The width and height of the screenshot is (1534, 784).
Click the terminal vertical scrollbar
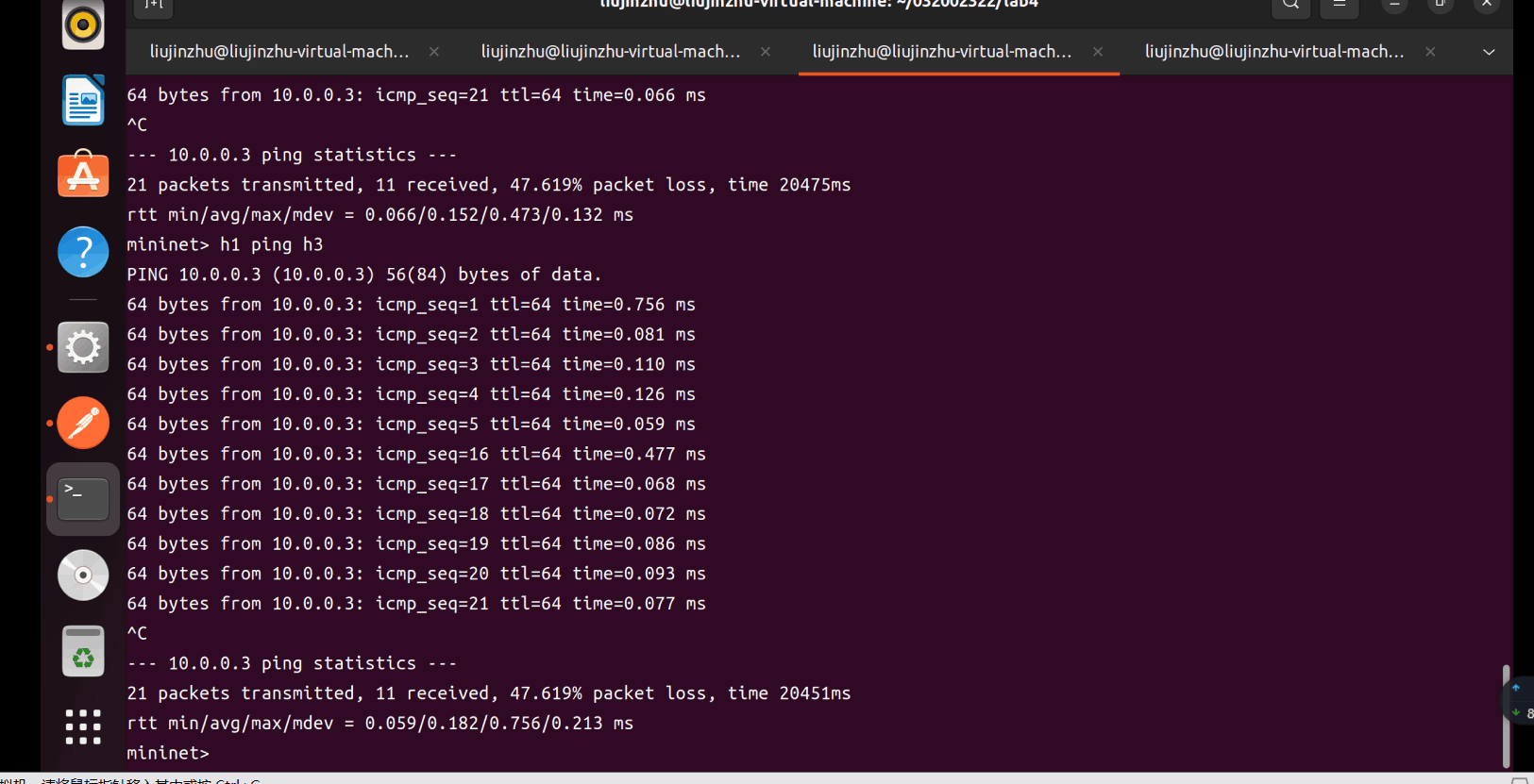point(1506,717)
